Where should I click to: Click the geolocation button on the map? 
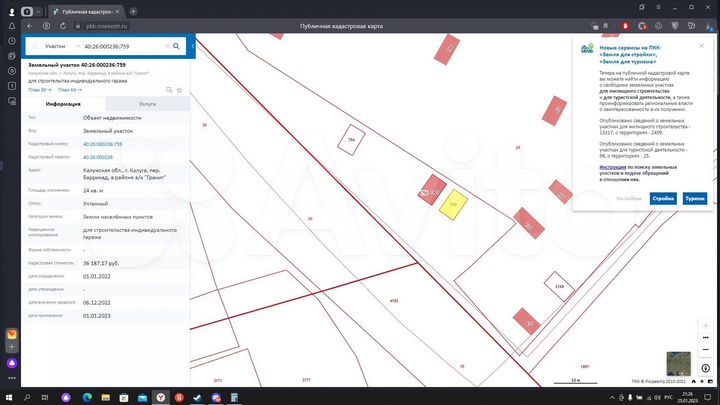(x=706, y=368)
